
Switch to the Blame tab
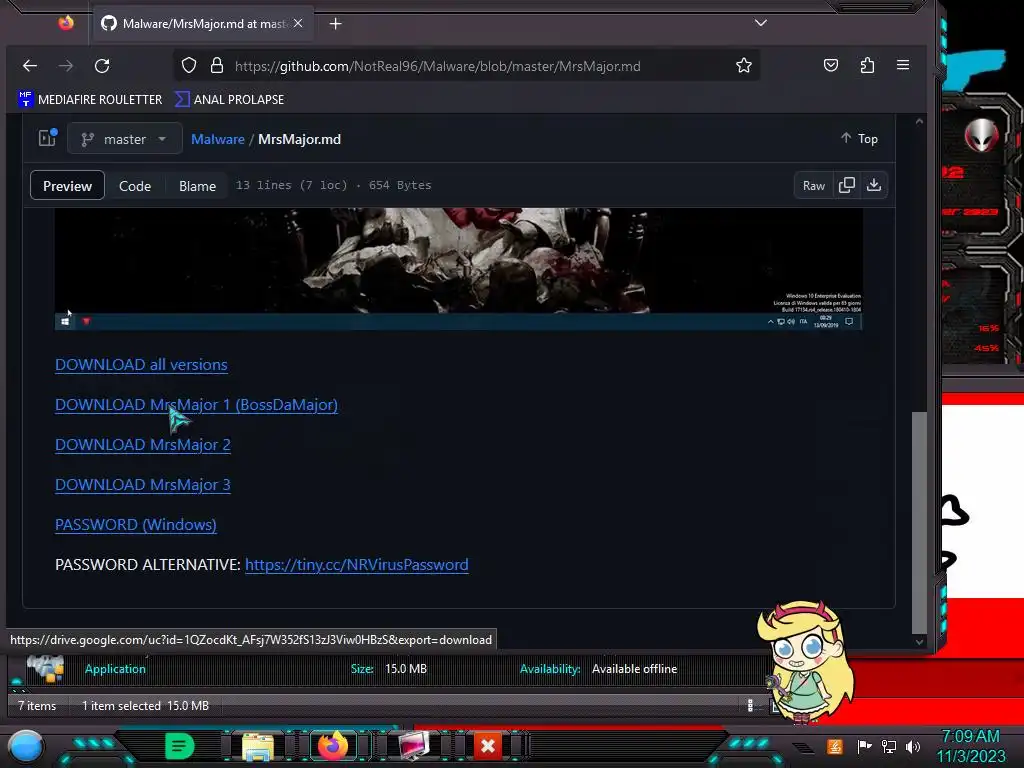197,186
